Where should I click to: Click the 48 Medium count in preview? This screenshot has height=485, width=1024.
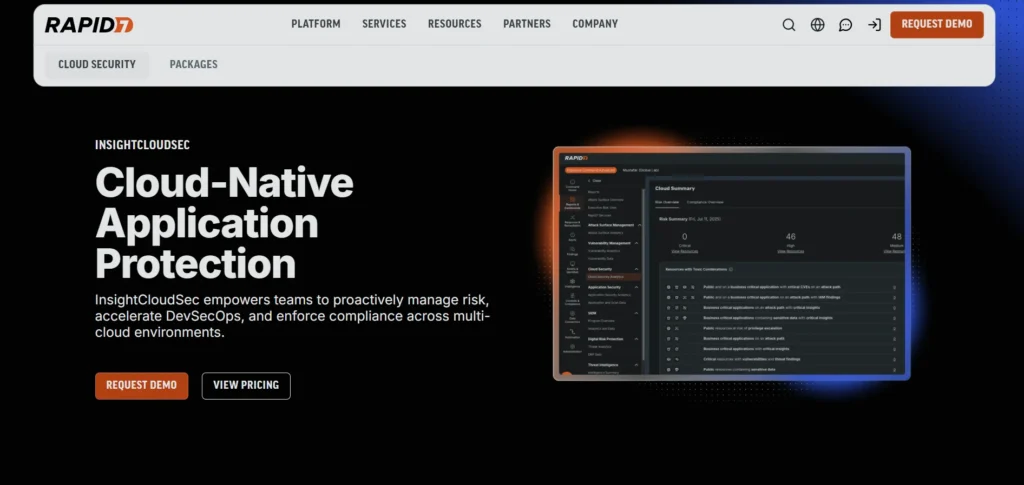tap(897, 237)
